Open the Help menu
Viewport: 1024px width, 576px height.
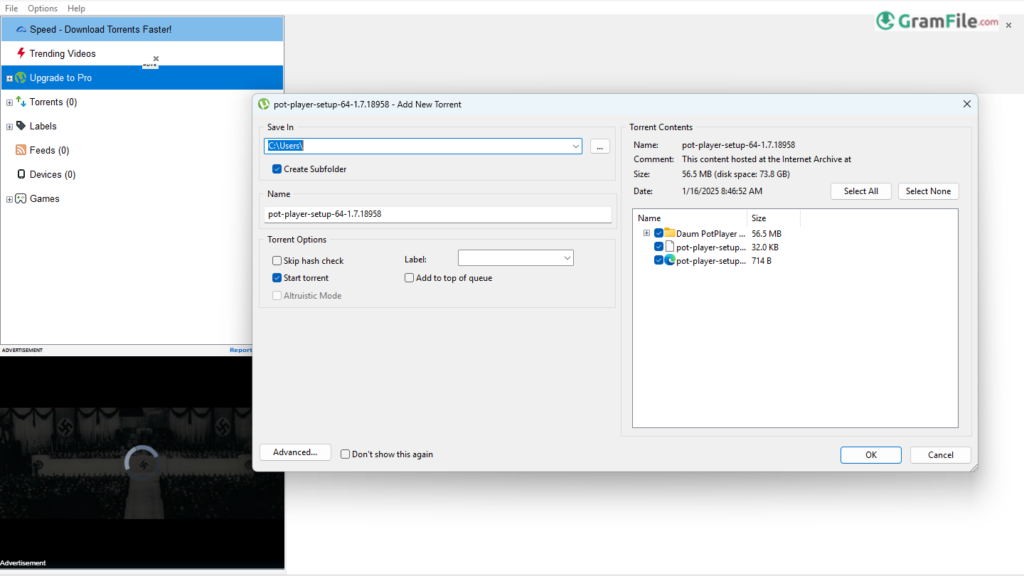[x=76, y=8]
